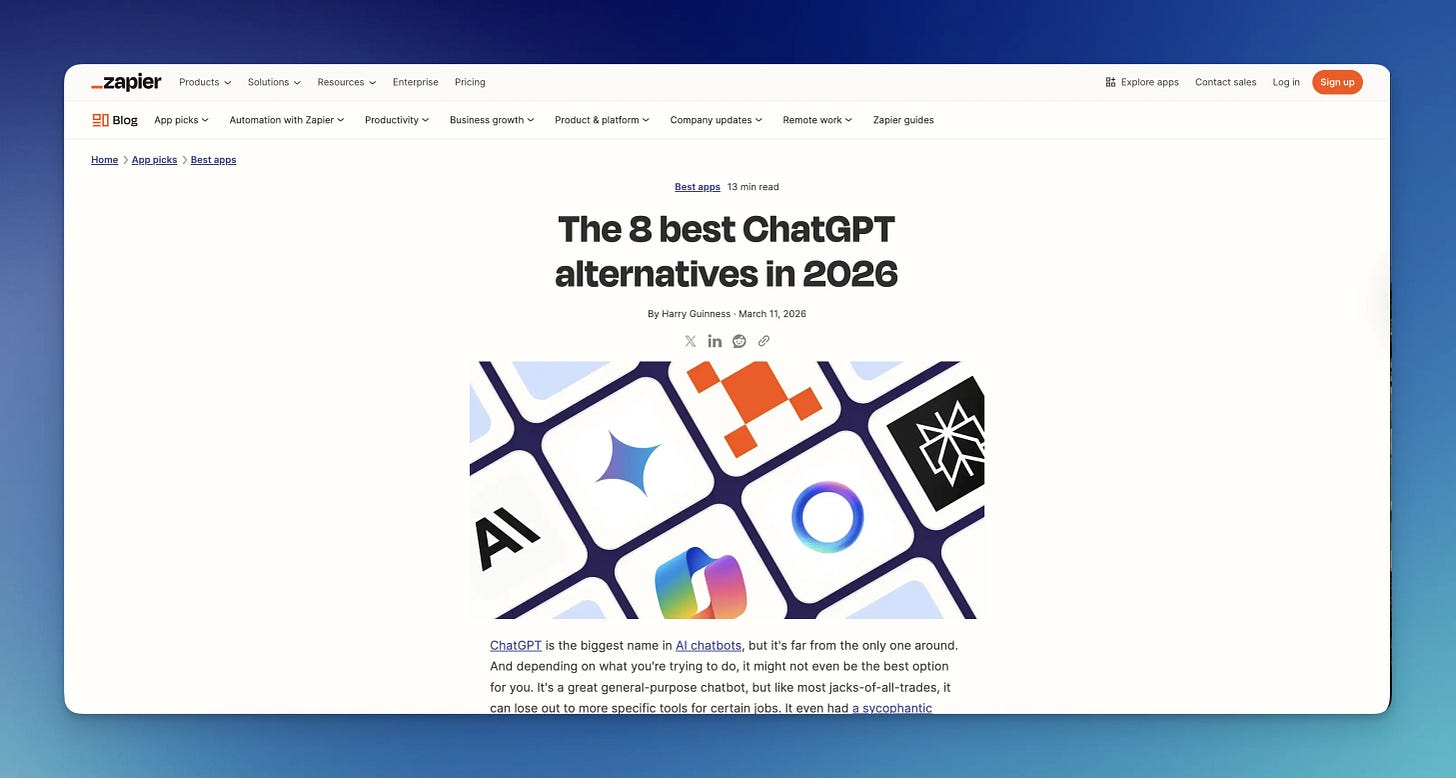This screenshot has height=778, width=1456.
Task: Click Best apps tag above the title
Action: [x=697, y=187]
